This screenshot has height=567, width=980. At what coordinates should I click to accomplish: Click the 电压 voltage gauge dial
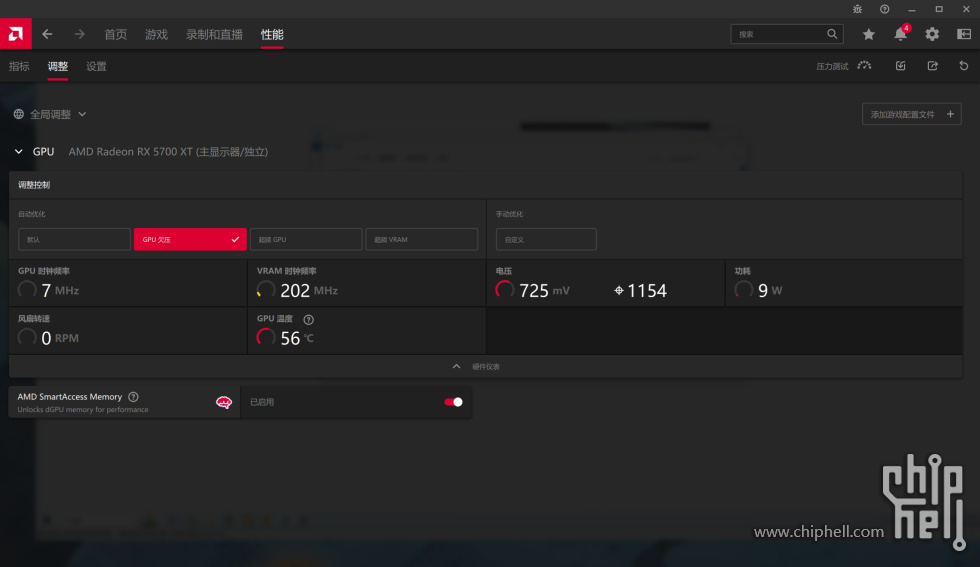pos(504,289)
